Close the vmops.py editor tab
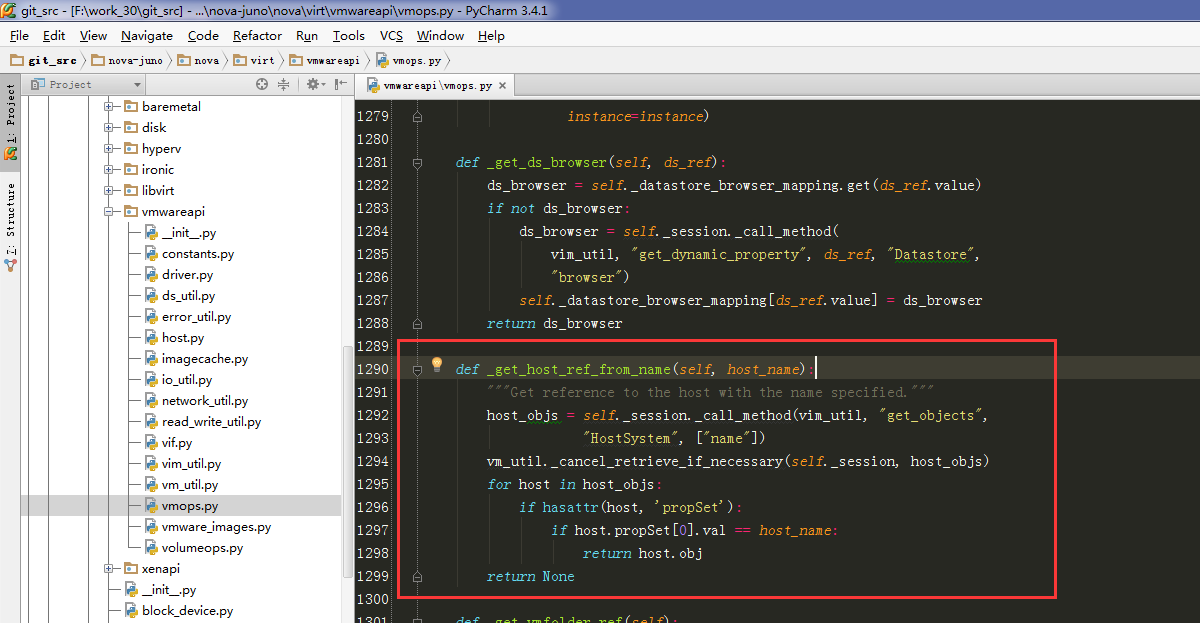This screenshot has width=1200, height=623. pos(503,86)
